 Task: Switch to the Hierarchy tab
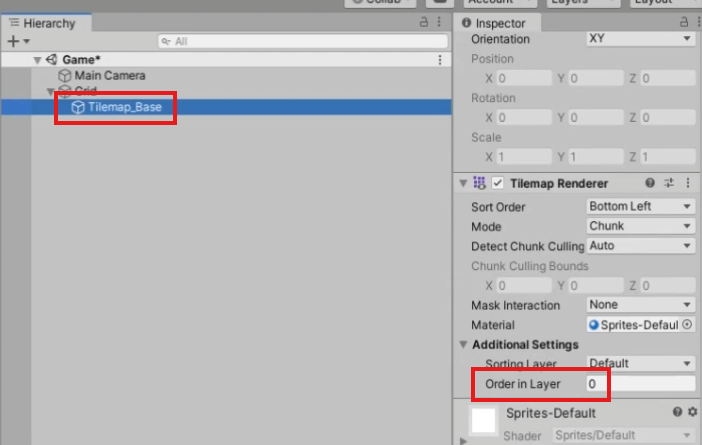(47, 23)
